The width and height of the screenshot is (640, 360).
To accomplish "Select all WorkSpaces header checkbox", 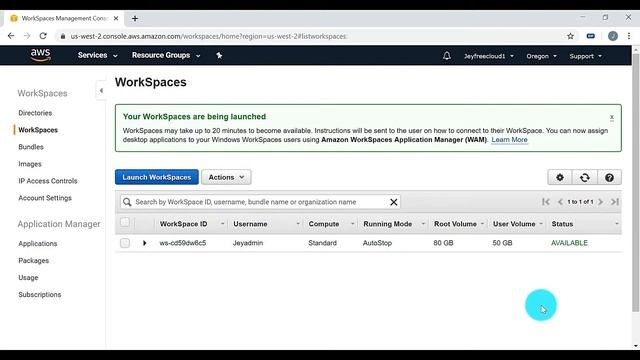I will 125,222.
